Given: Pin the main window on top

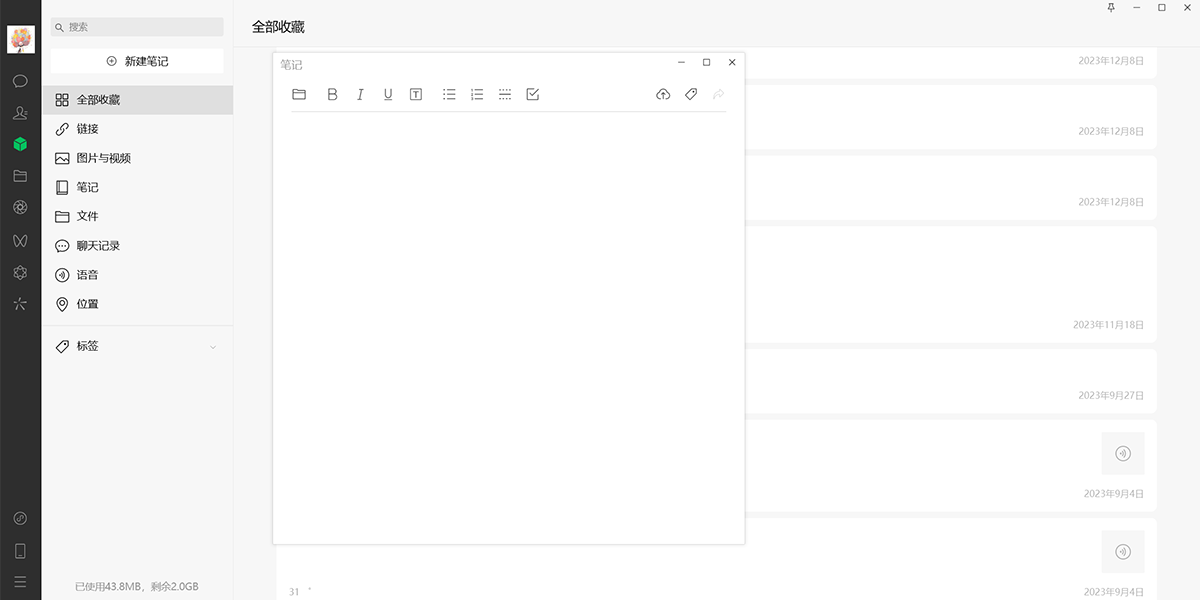Looking at the screenshot, I should [x=1111, y=8].
